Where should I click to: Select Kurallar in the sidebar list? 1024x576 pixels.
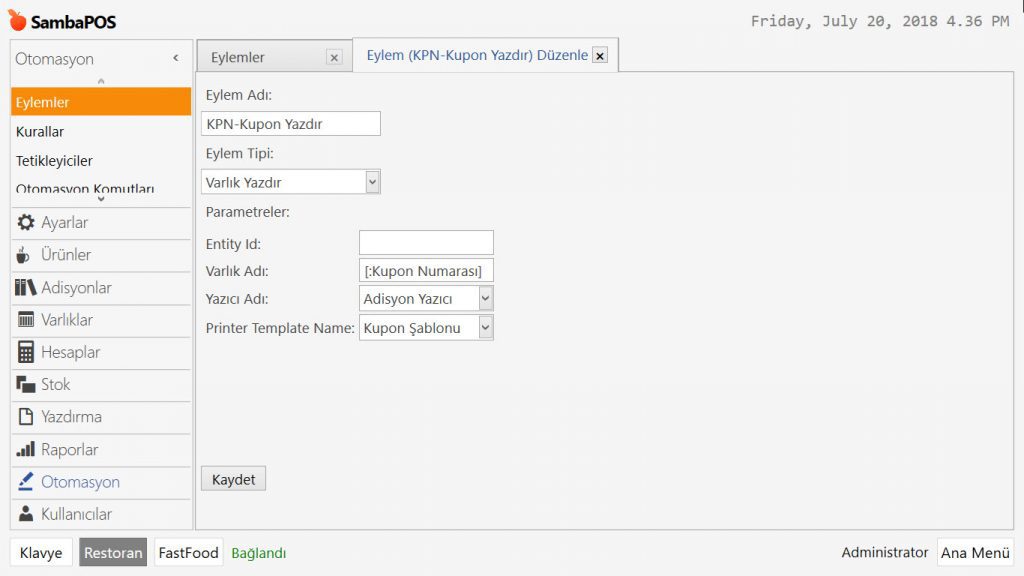[40, 132]
